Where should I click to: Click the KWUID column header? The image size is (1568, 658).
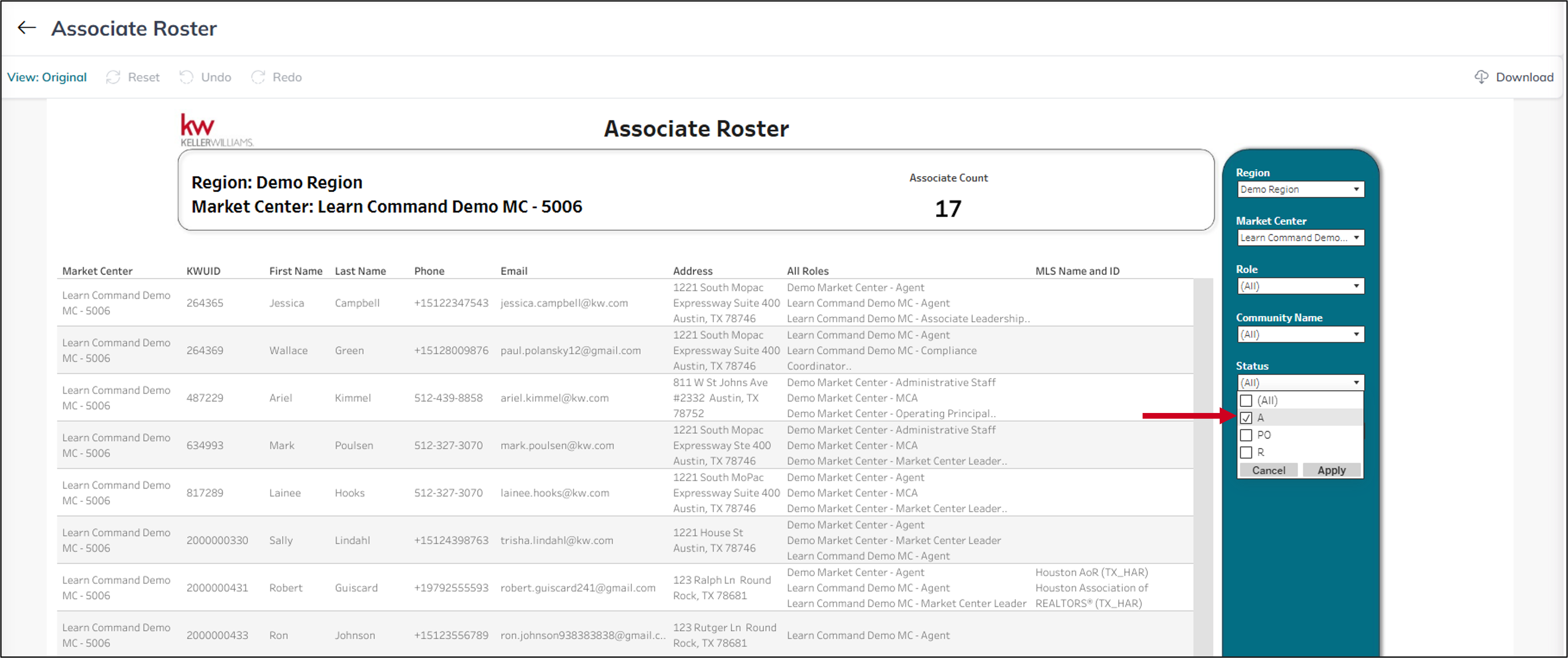[203, 271]
